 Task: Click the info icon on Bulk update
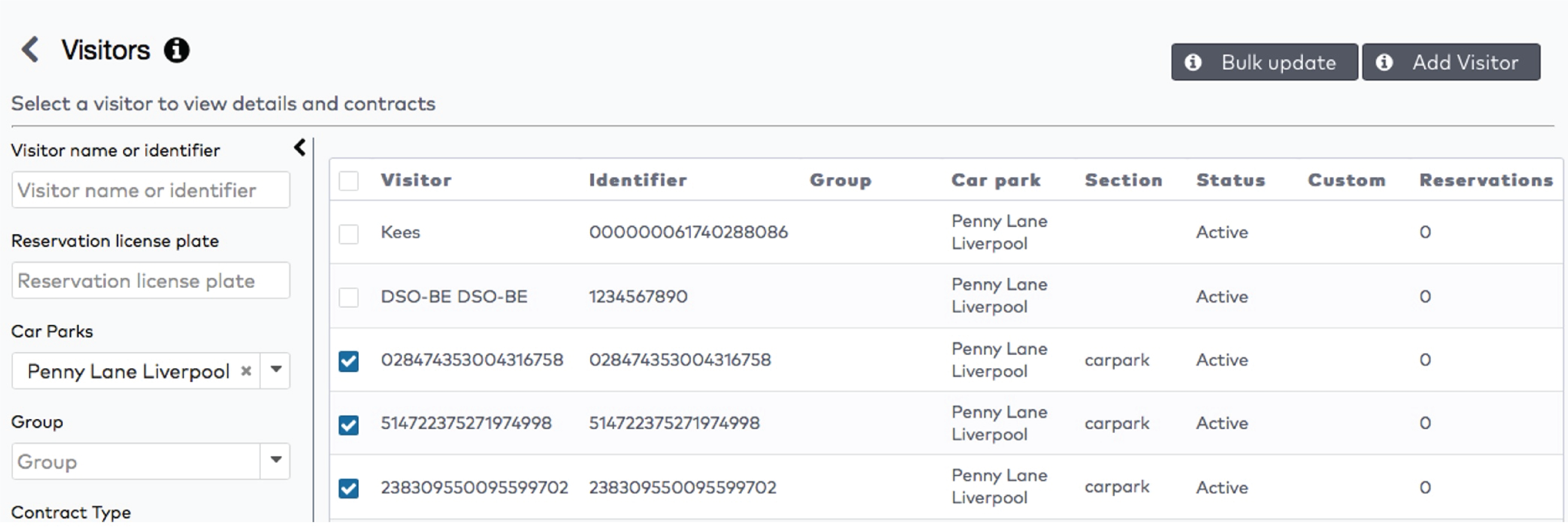click(1192, 62)
